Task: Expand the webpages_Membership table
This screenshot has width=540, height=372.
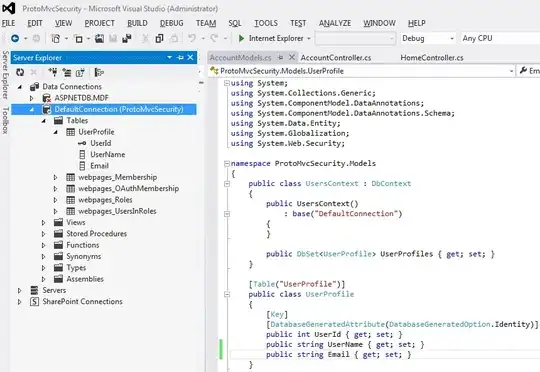Action: (55, 177)
